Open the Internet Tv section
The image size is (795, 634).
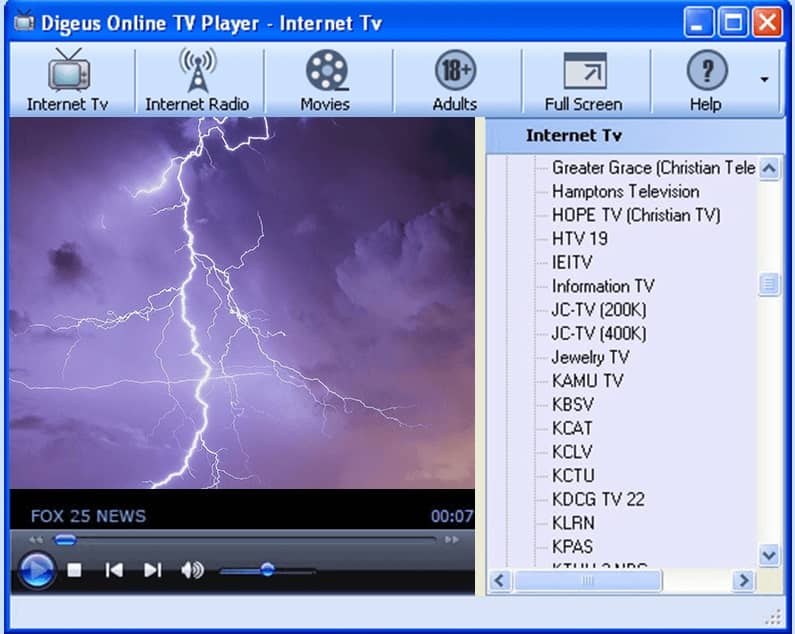point(67,80)
